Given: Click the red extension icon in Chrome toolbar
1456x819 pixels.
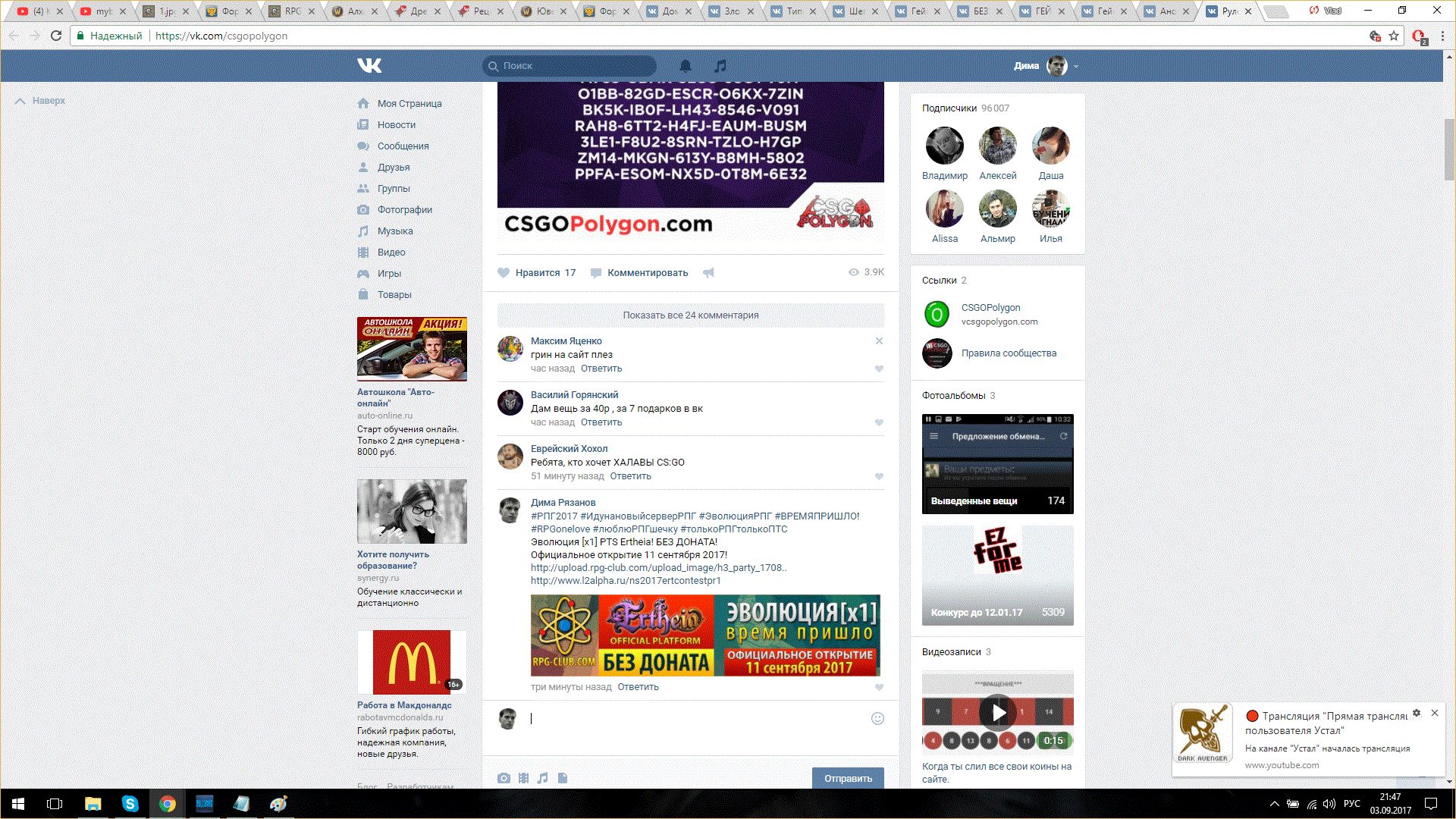Looking at the screenshot, I should point(1419,36).
